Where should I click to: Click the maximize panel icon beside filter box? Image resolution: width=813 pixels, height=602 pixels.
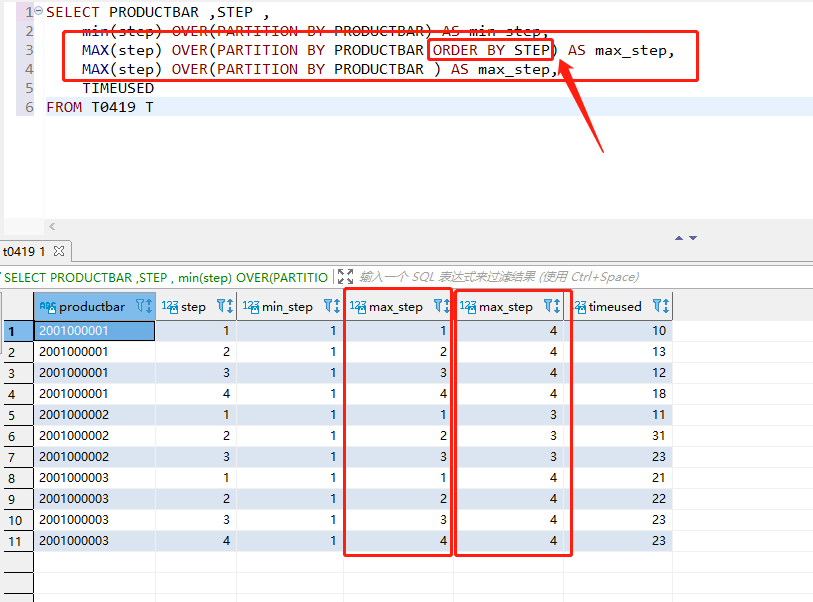pos(345,277)
